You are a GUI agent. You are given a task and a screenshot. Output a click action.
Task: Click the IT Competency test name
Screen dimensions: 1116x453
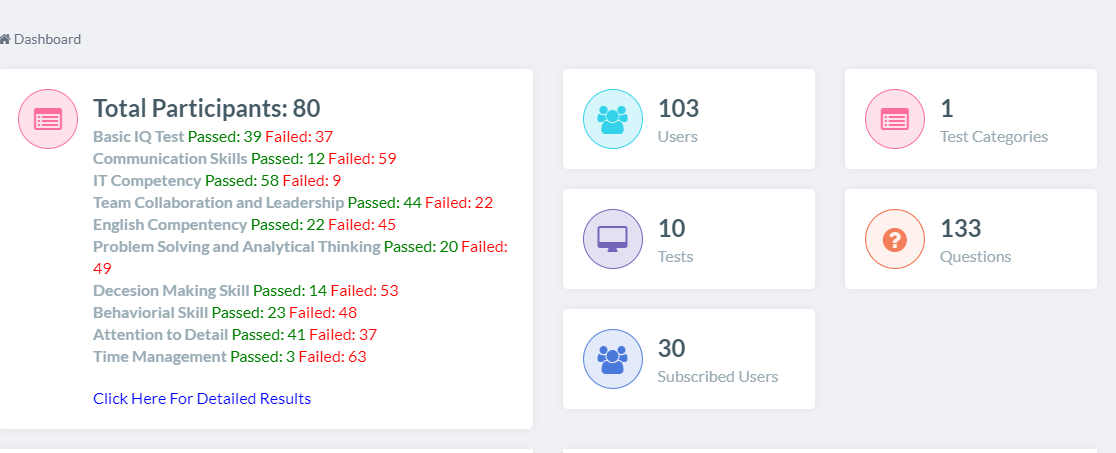pyautogui.click(x=147, y=180)
